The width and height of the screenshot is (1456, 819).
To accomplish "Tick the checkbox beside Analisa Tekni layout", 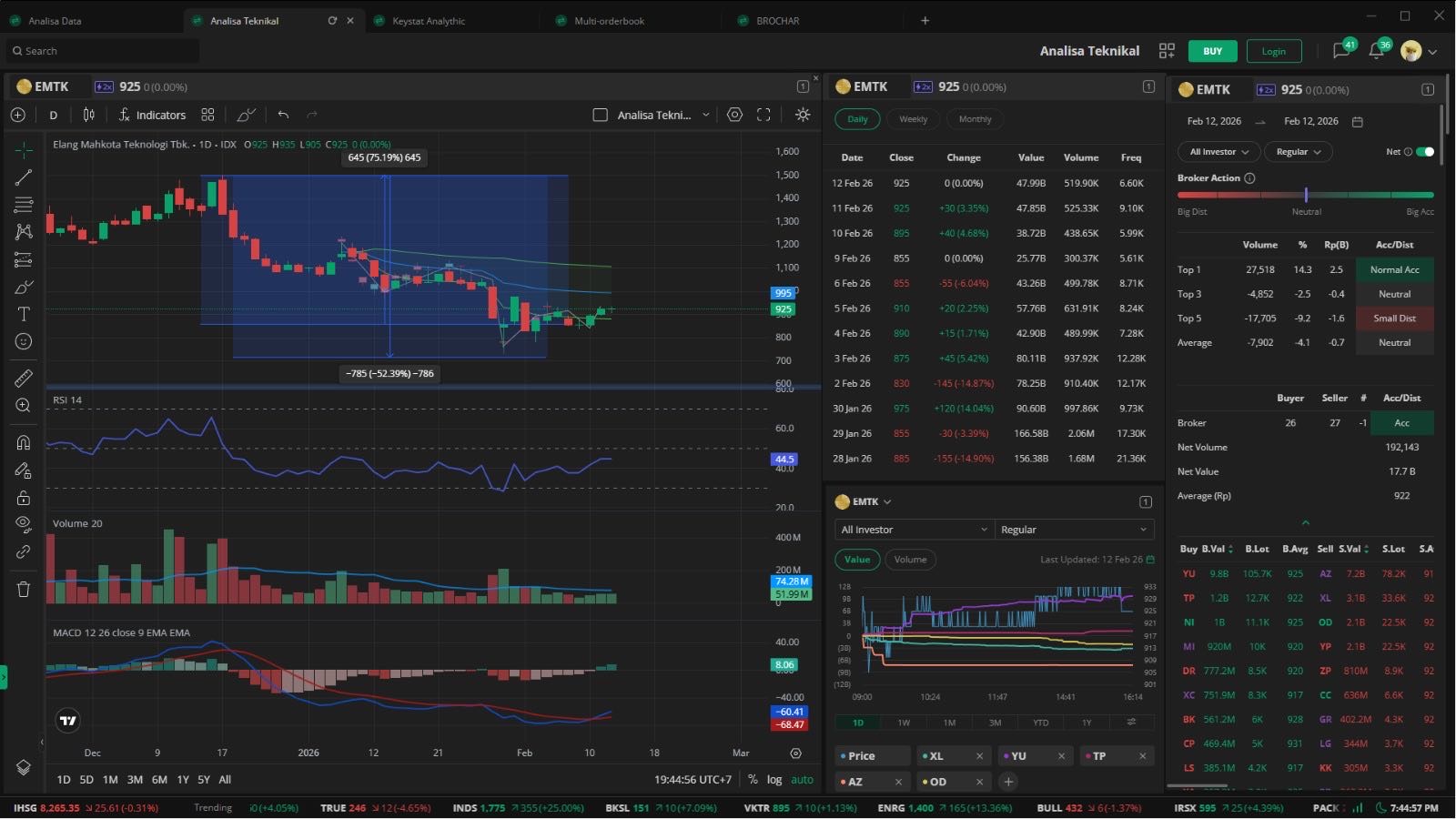I will 600,115.
